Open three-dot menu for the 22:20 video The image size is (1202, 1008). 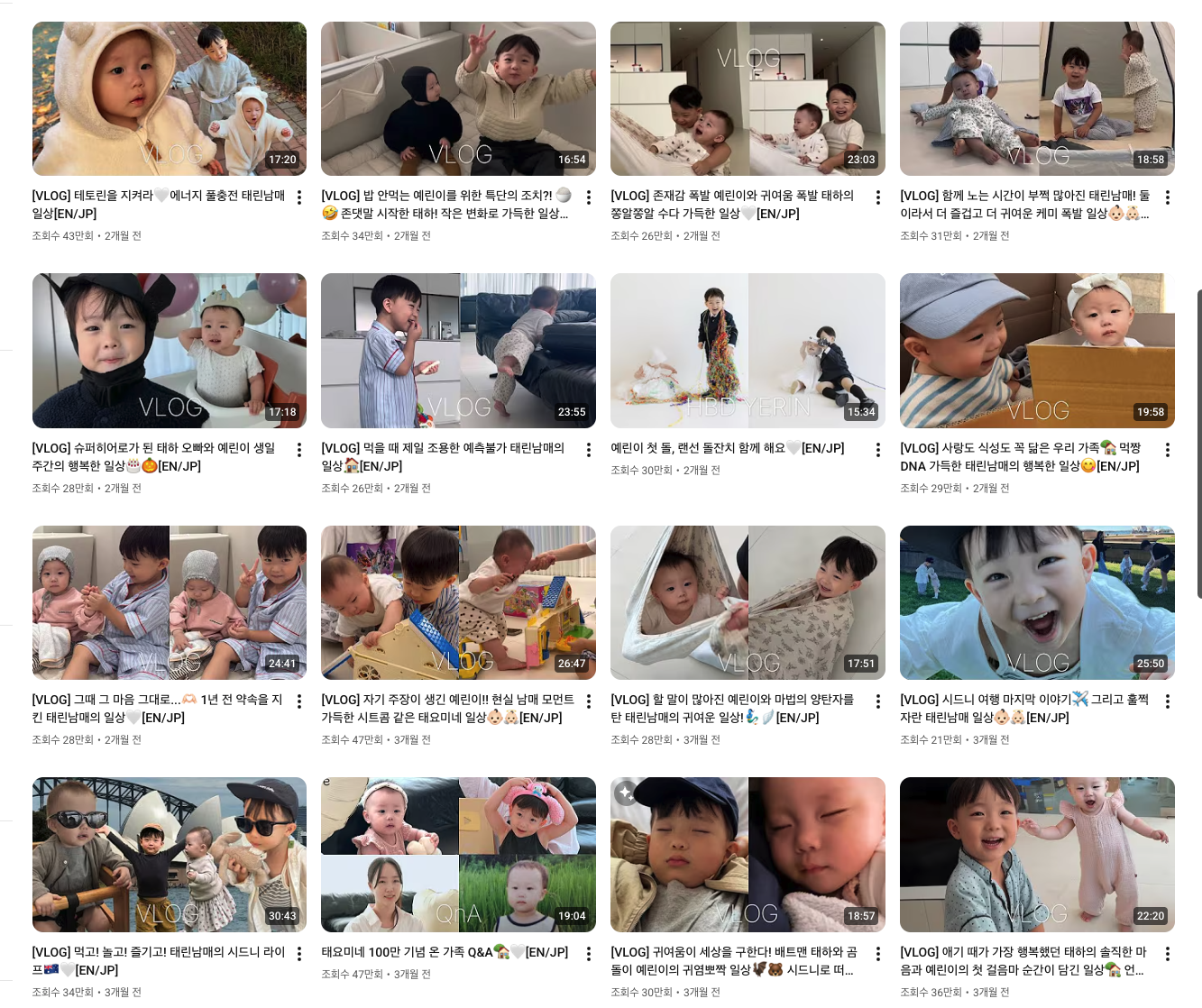pyautogui.click(x=1168, y=954)
